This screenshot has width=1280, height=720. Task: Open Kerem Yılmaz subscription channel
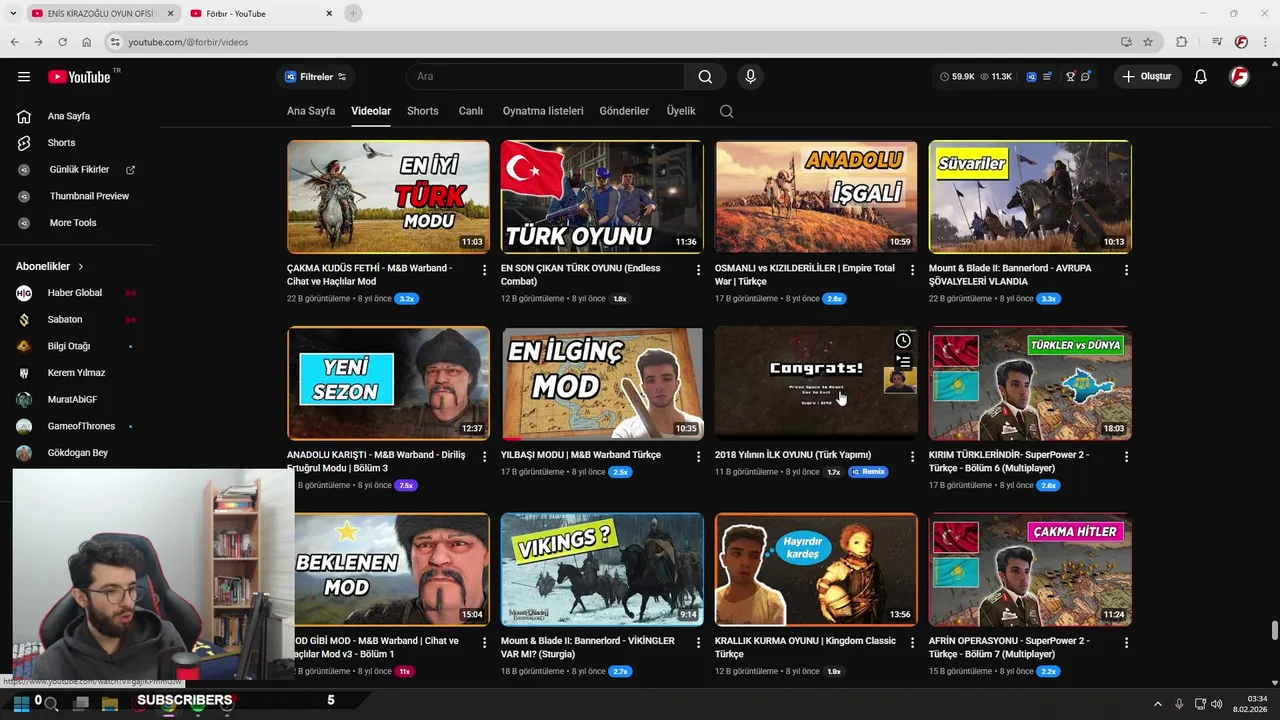pos(76,373)
